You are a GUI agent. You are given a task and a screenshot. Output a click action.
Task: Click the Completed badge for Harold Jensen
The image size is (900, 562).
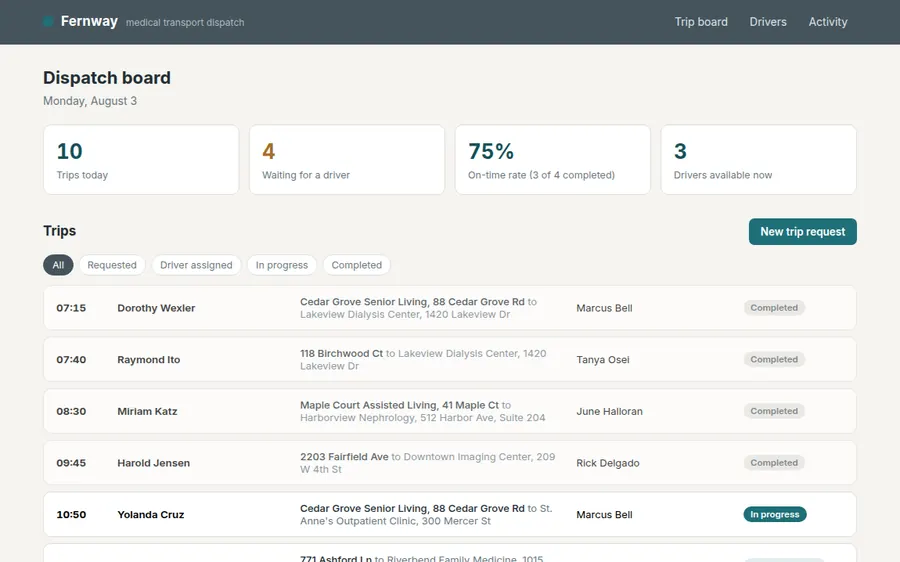[x=774, y=463]
